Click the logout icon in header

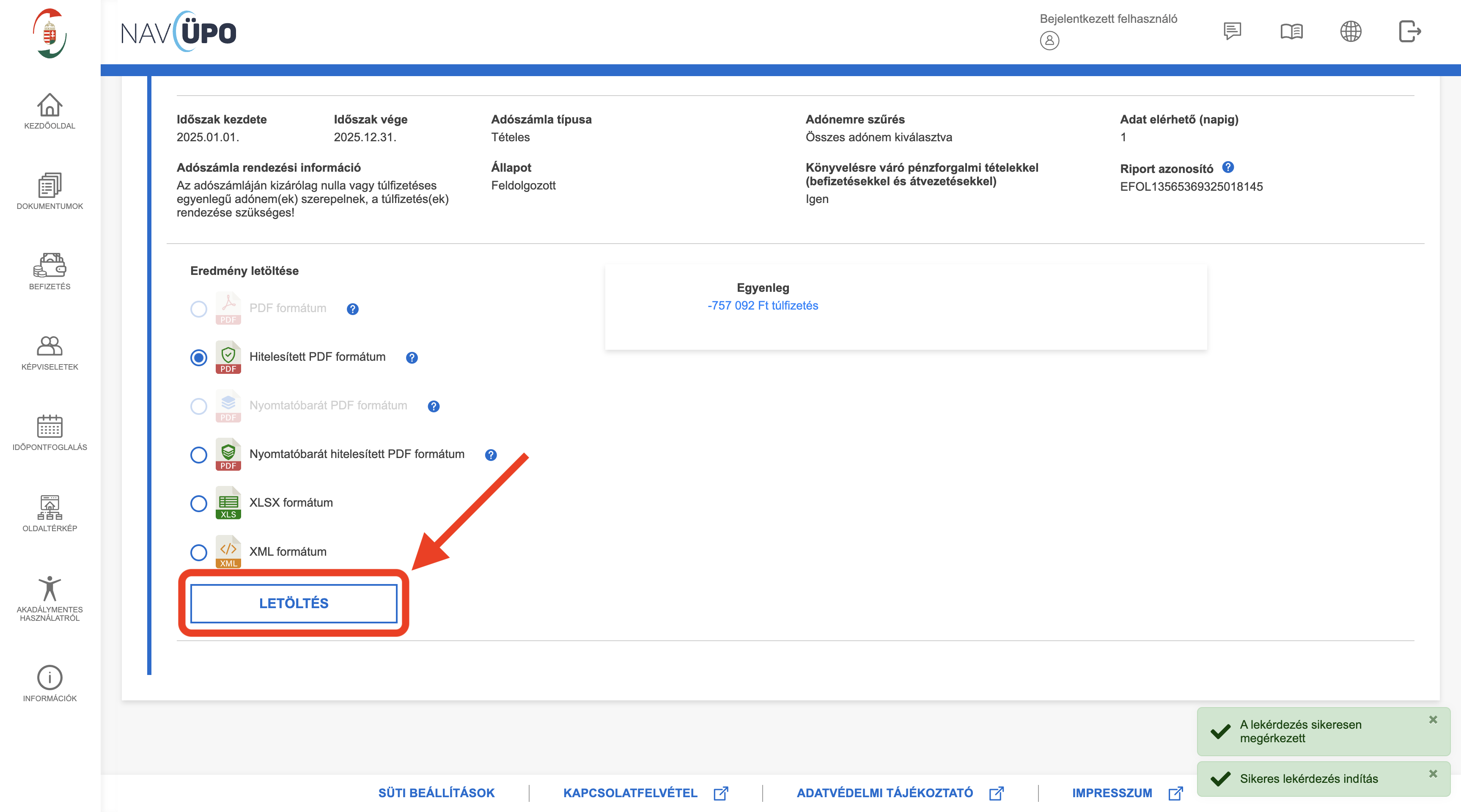coord(1409,31)
